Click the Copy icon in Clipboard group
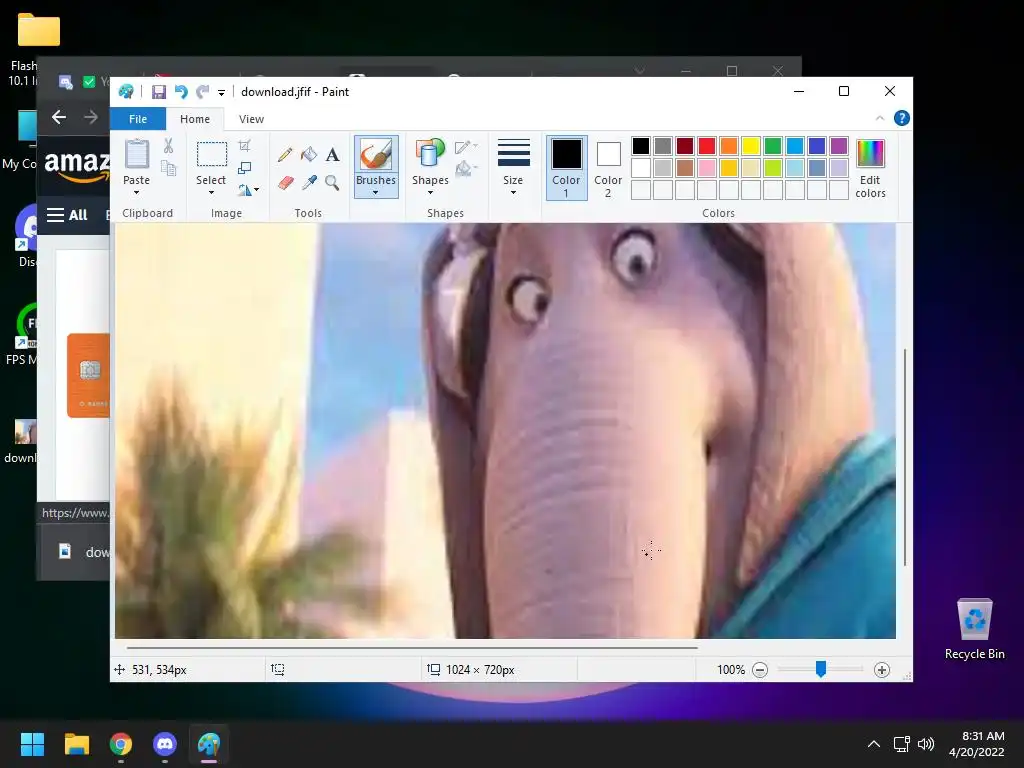Image resolution: width=1024 pixels, height=768 pixels. coord(168,168)
